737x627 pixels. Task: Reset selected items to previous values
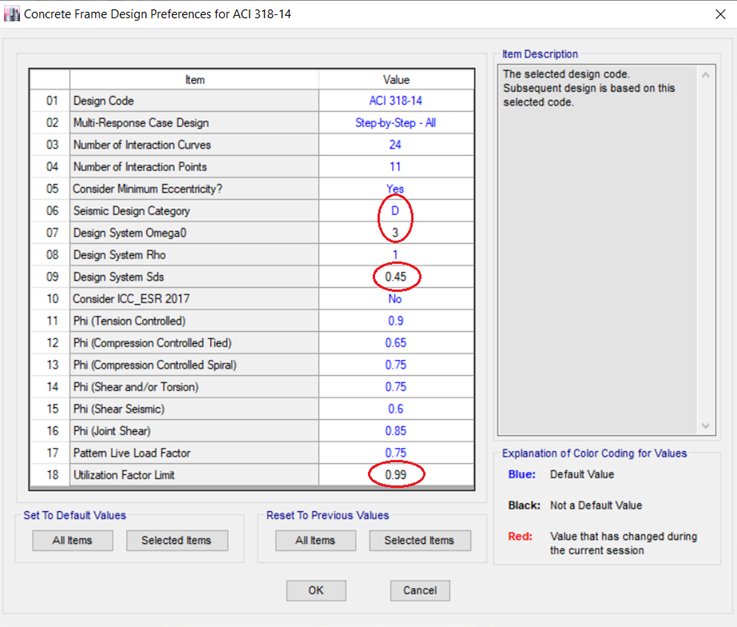click(x=419, y=540)
